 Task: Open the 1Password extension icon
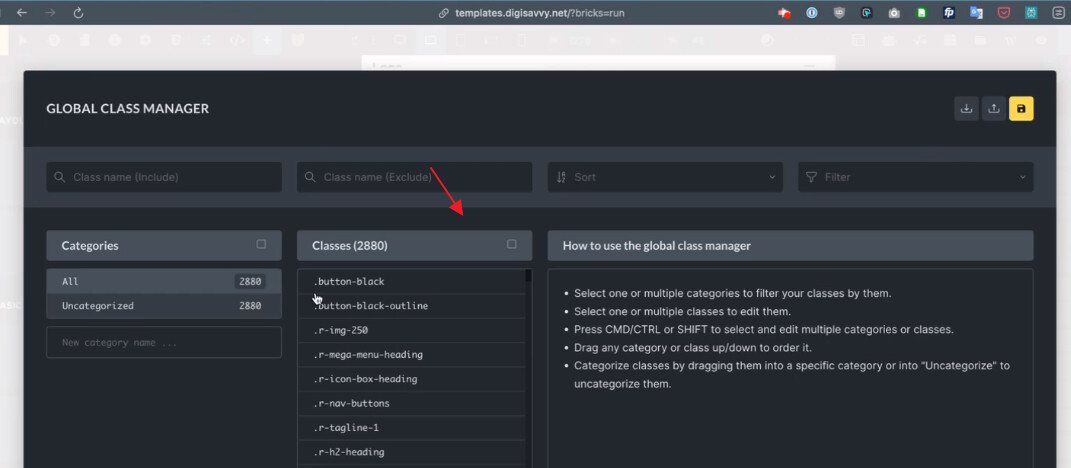click(811, 13)
